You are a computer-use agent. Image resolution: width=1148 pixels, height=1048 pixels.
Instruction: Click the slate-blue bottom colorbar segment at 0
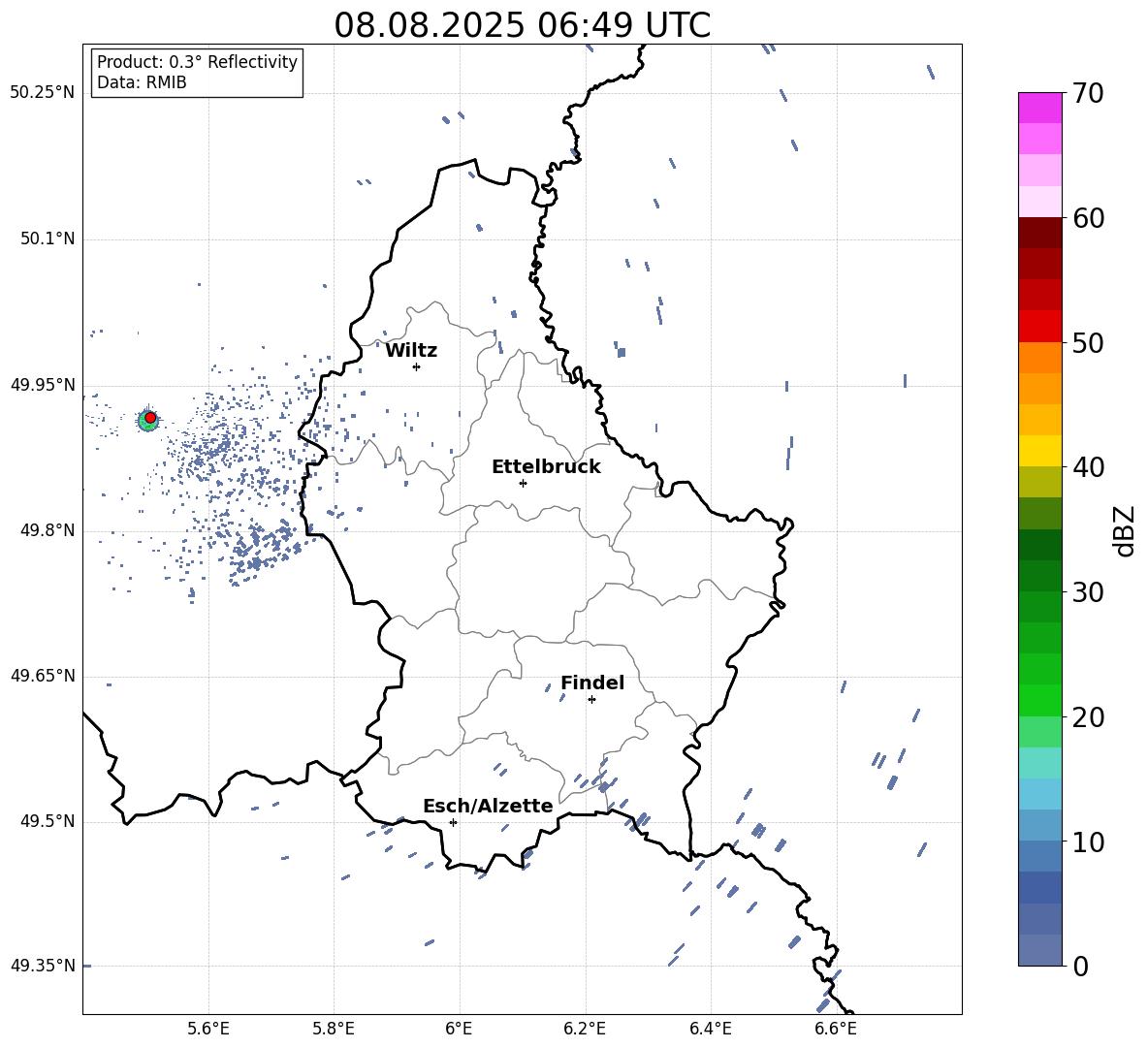point(1039,950)
